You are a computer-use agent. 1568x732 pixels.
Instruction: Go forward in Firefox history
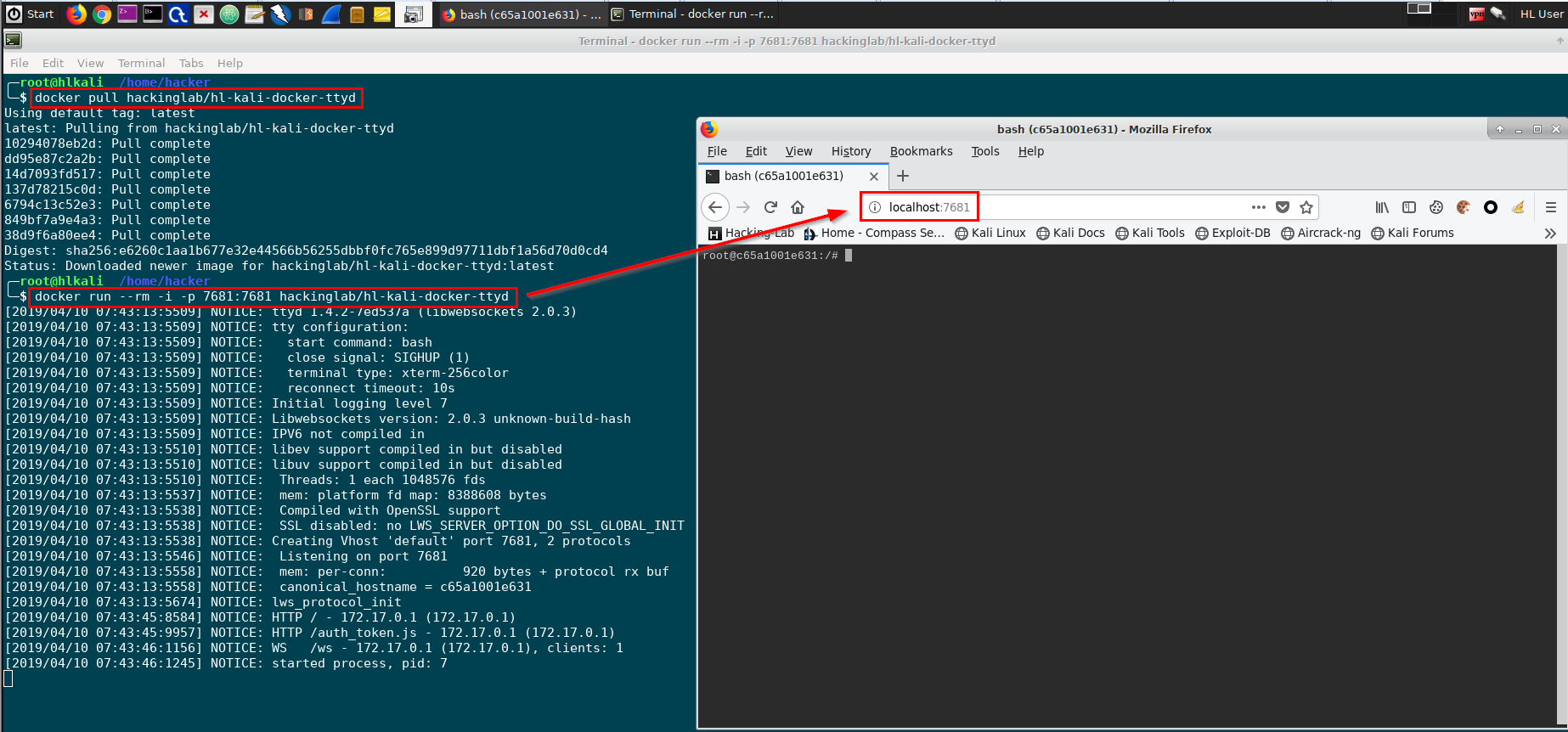point(743,207)
